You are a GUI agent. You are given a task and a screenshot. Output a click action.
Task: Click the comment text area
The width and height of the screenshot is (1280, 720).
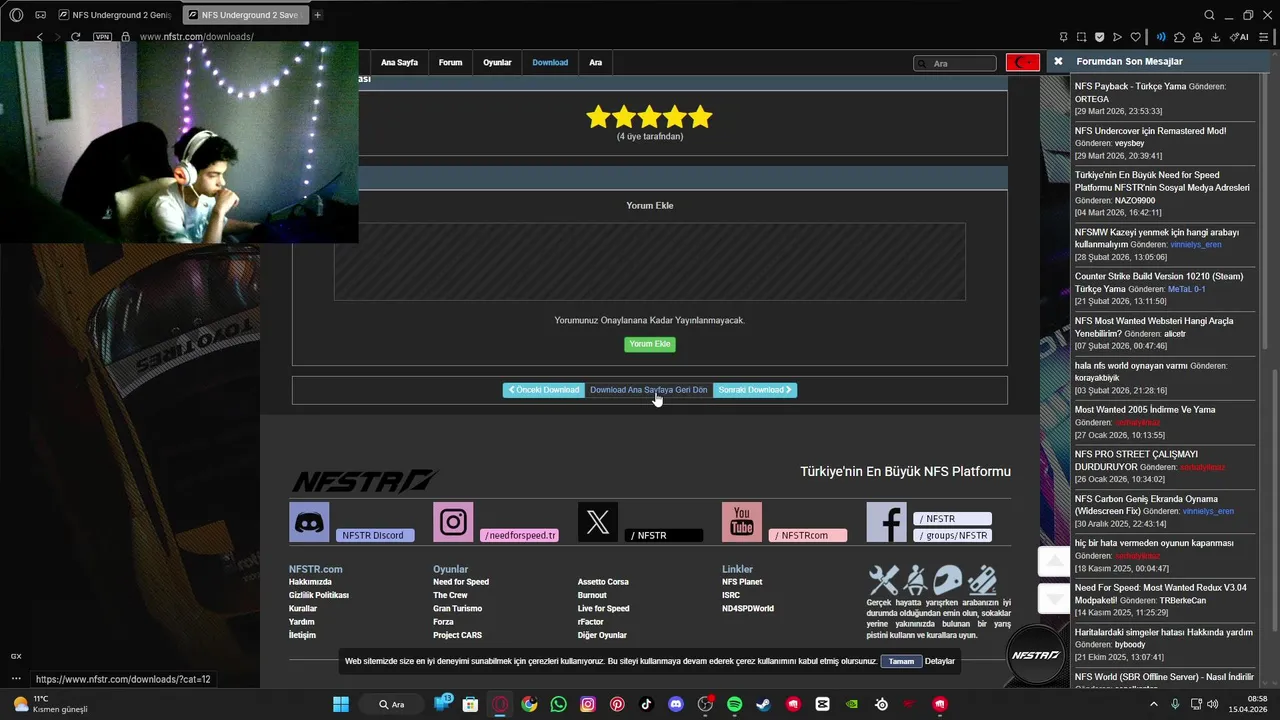tap(650, 261)
